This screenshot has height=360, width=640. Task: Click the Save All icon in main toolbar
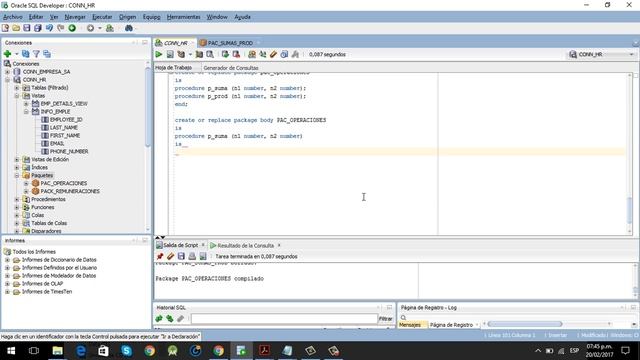(38, 28)
